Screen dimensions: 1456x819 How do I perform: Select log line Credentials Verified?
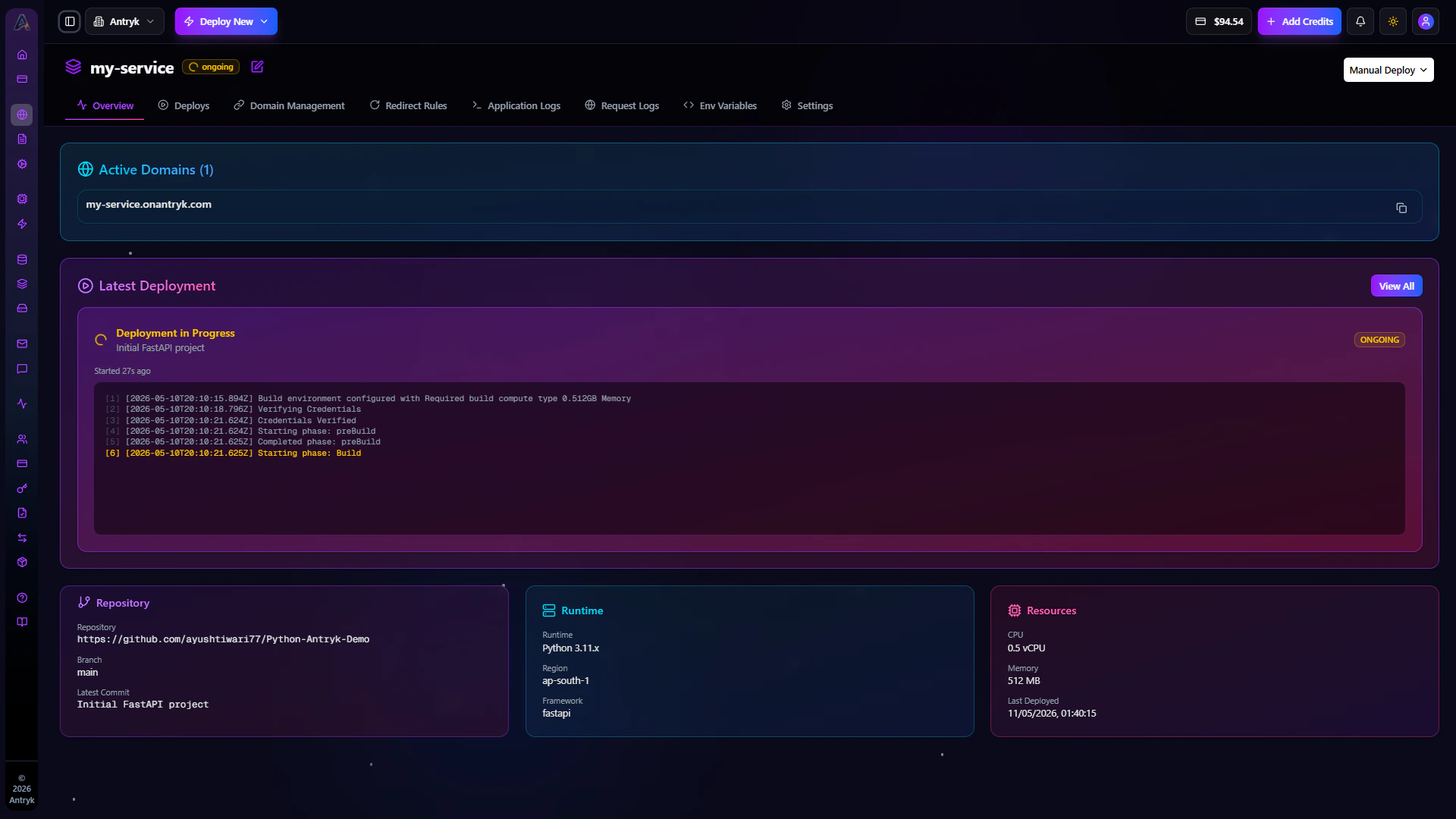(231, 420)
